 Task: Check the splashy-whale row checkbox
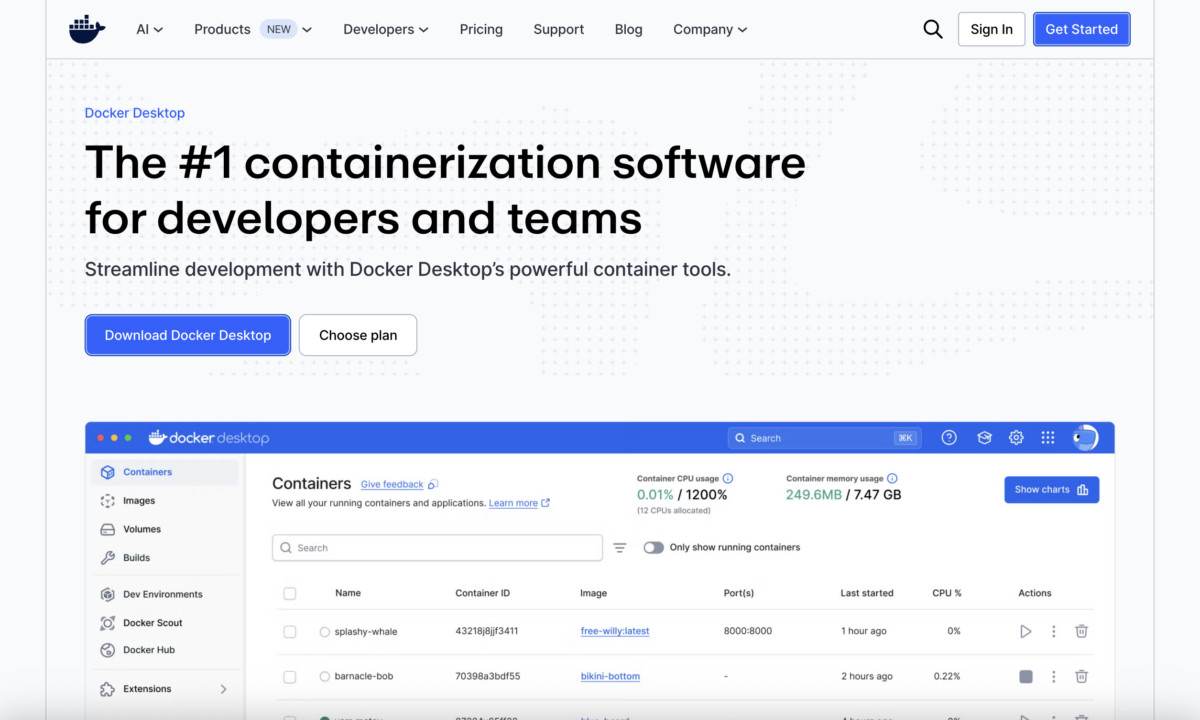[290, 632]
